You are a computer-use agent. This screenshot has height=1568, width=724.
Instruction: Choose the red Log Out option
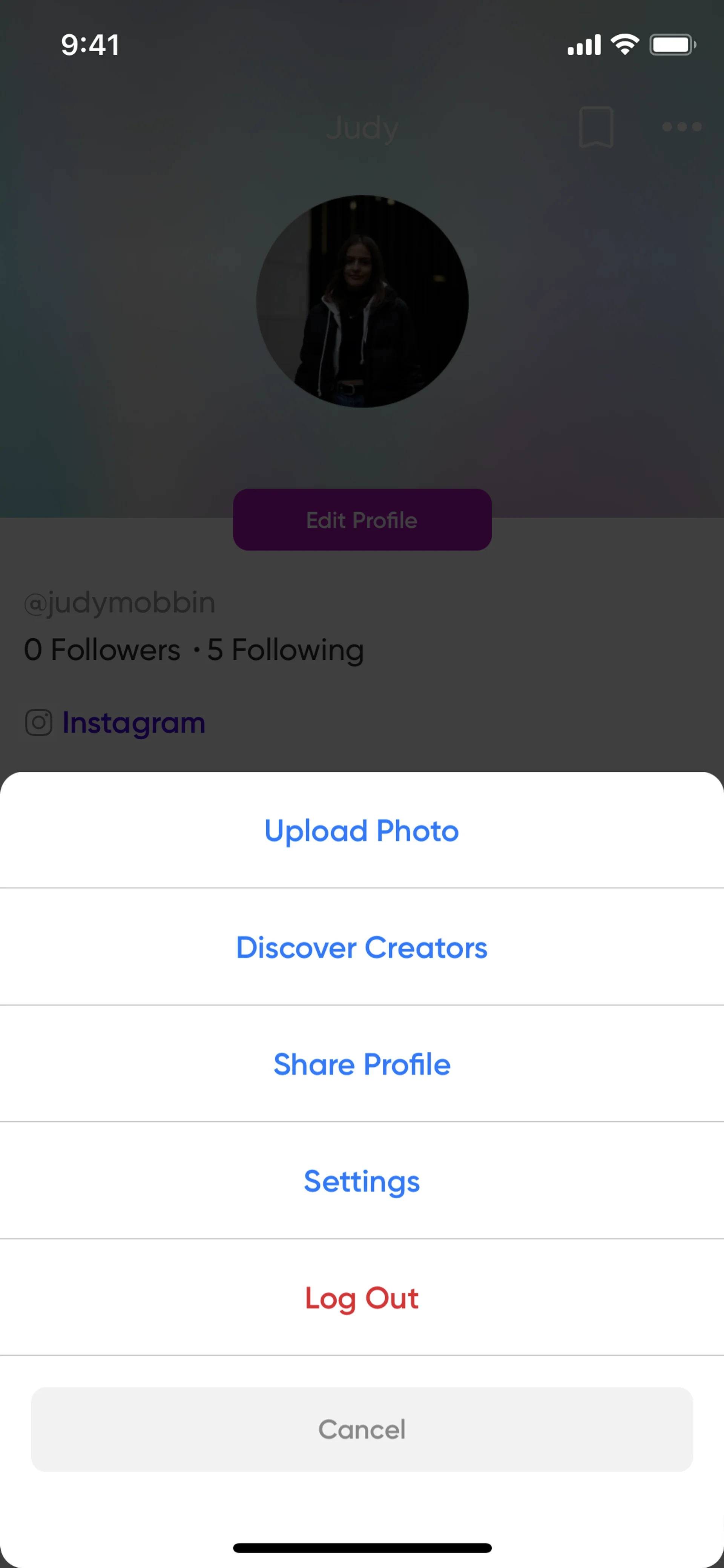tap(361, 1298)
